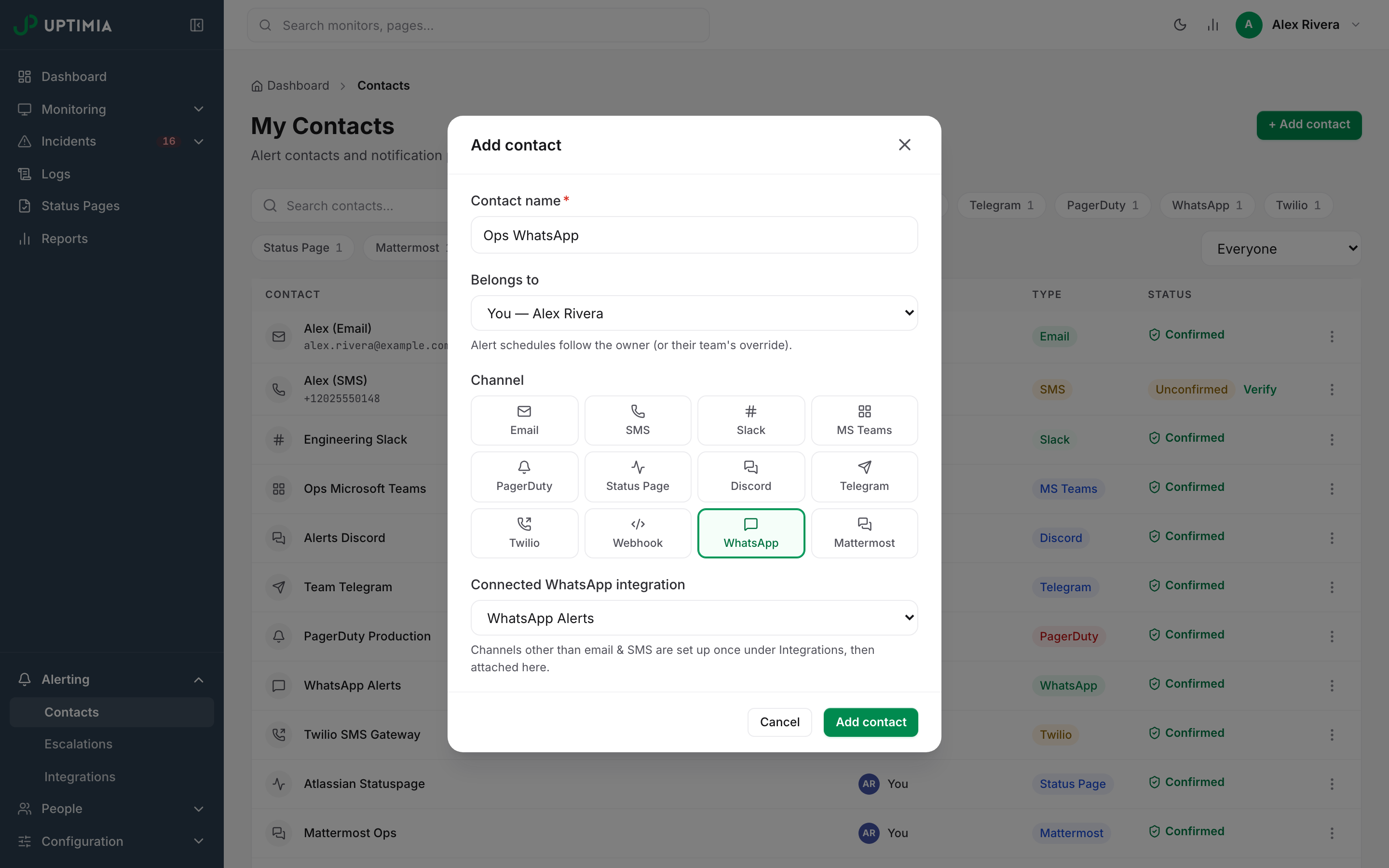1389x868 pixels.
Task: Open the Belongs to dropdown
Action: click(x=694, y=313)
